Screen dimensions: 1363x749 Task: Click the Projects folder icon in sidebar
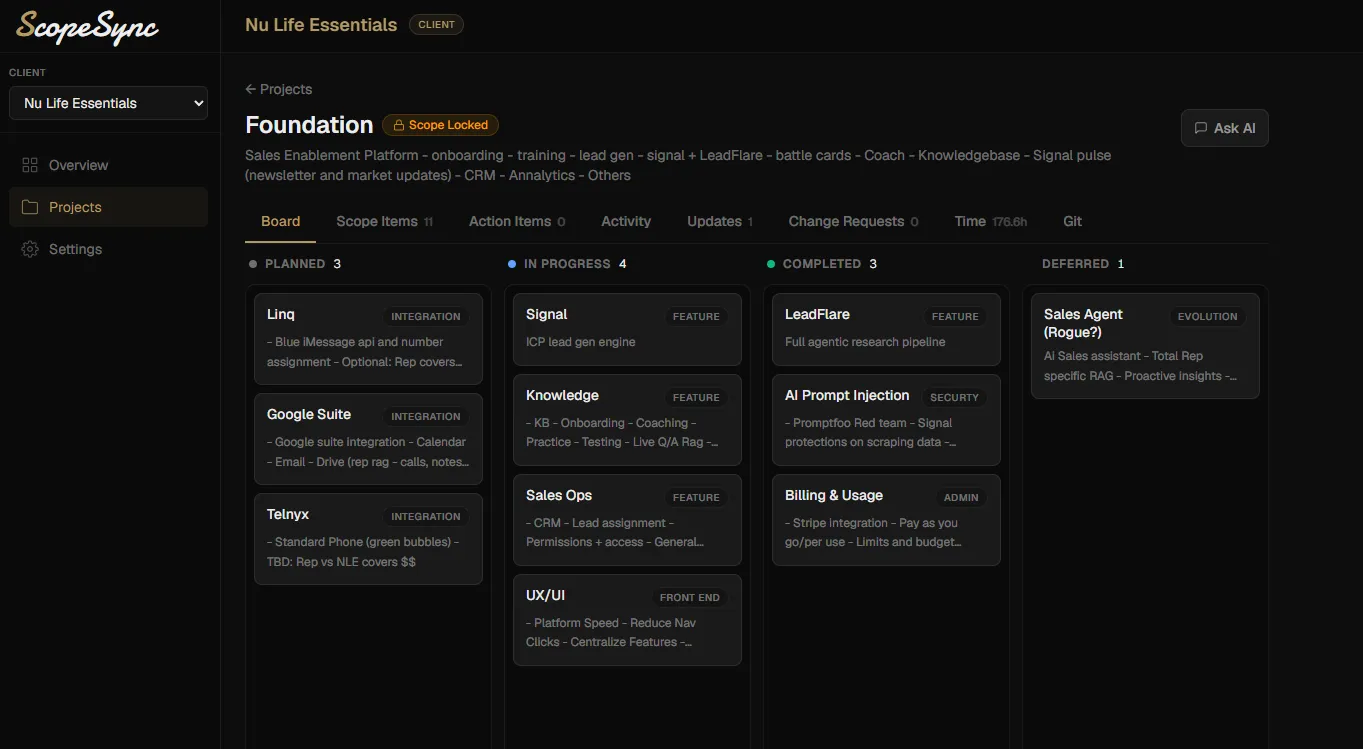[29, 207]
